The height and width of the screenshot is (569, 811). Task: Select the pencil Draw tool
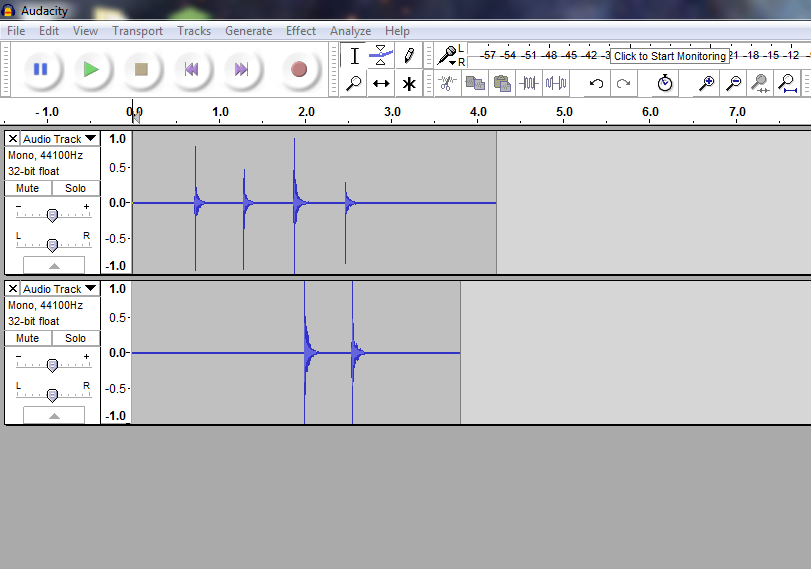point(409,56)
